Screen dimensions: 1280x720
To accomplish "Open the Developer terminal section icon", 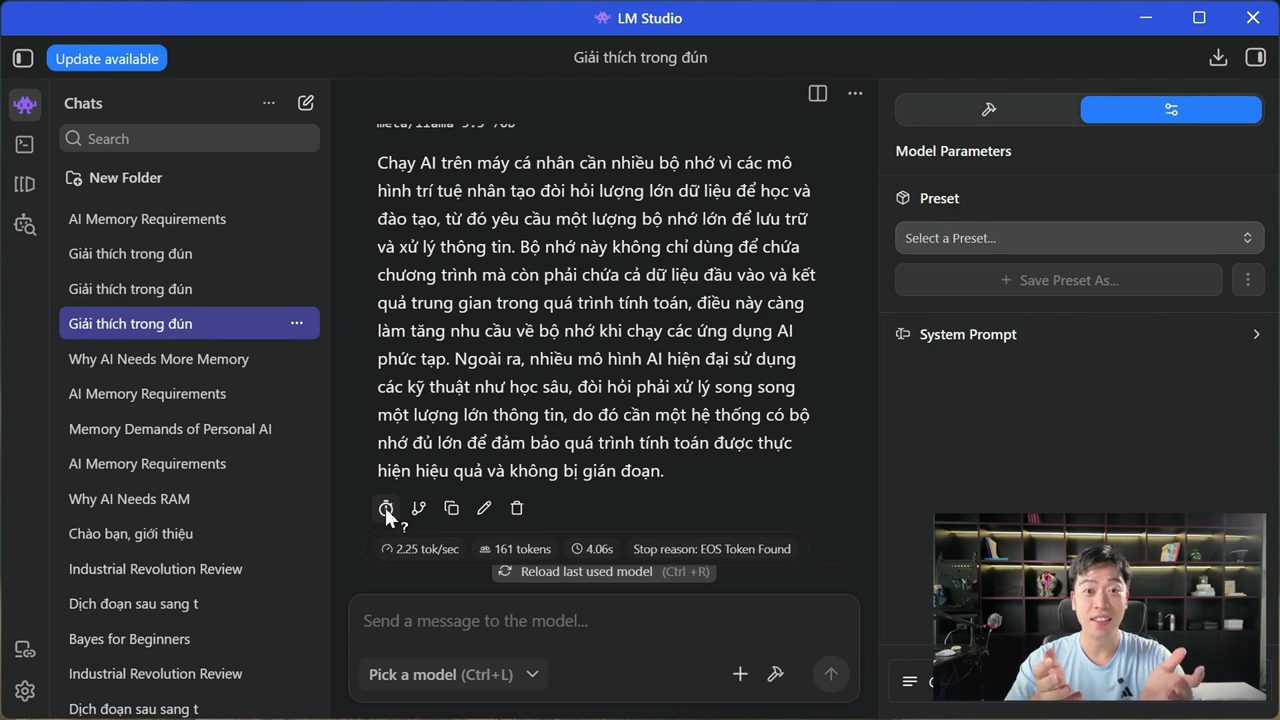I will coord(25,144).
